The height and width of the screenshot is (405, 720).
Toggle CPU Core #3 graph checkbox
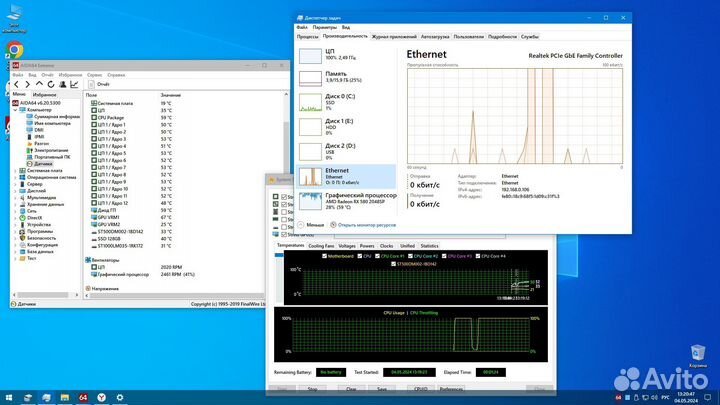pyautogui.click(x=444, y=256)
